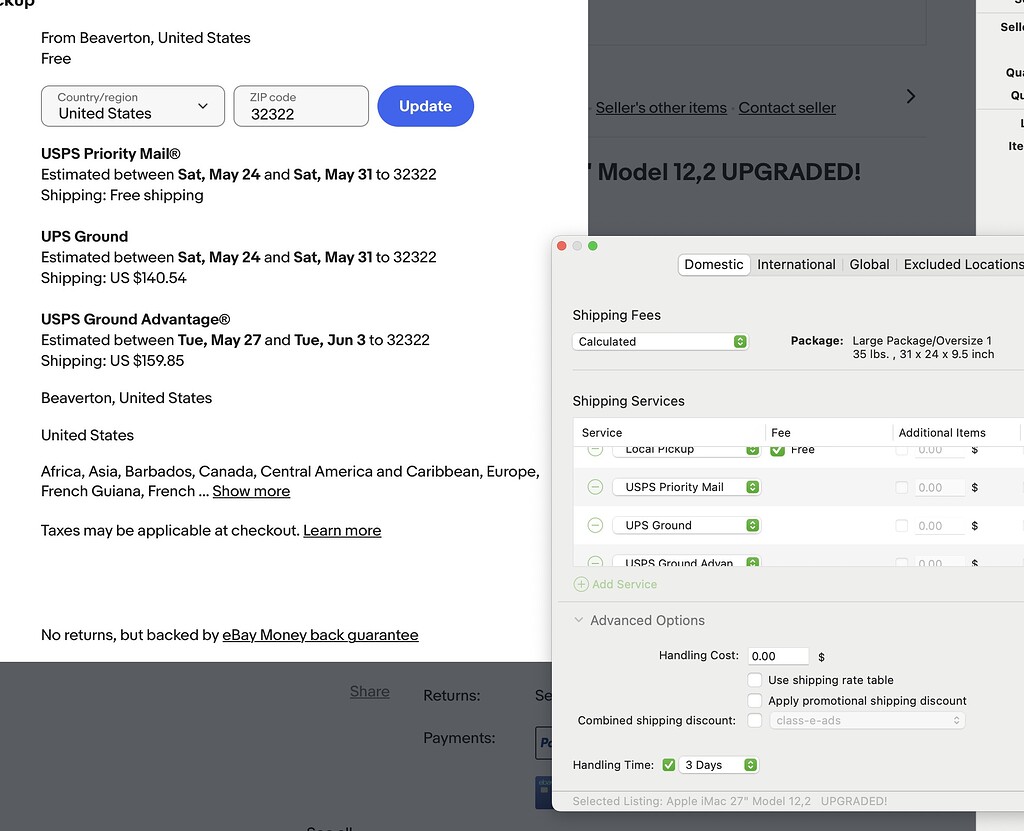1024x831 pixels.
Task: Enable Use shipping rate table
Action: tap(754, 680)
